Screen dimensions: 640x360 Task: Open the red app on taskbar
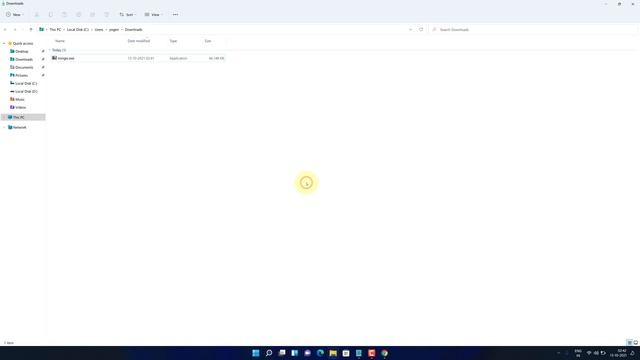[371, 353]
